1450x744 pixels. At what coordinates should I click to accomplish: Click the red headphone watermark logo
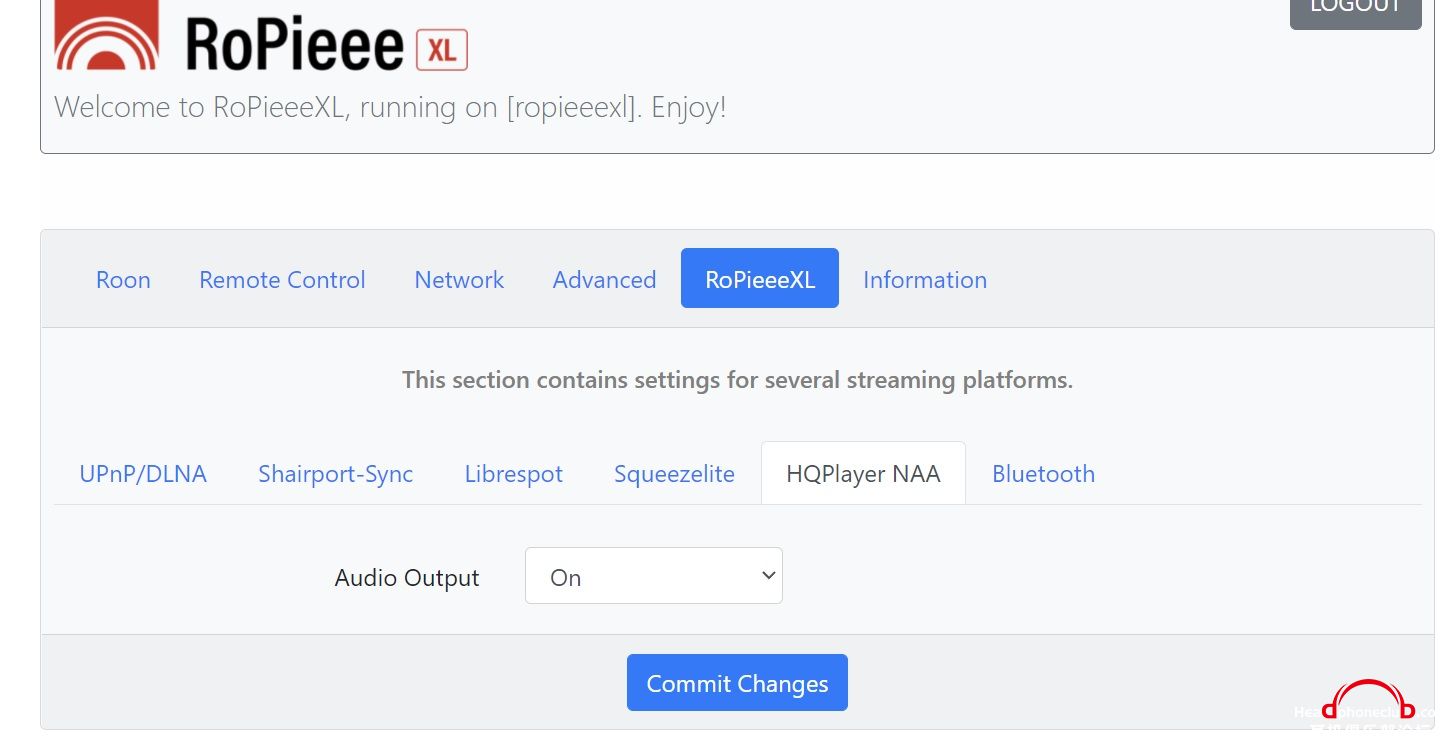pos(1368,701)
